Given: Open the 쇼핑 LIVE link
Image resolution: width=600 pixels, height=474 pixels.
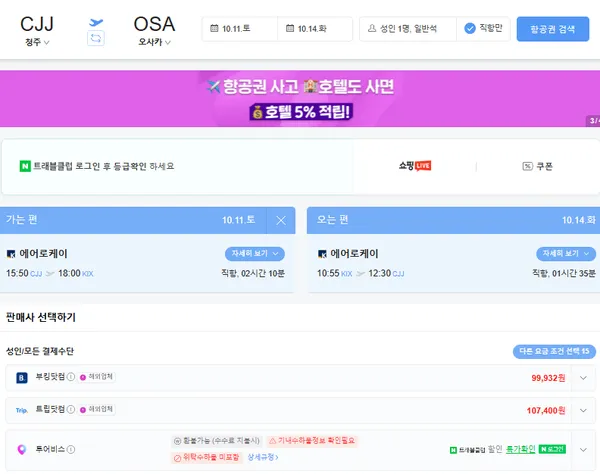Looking at the screenshot, I should (x=415, y=166).
